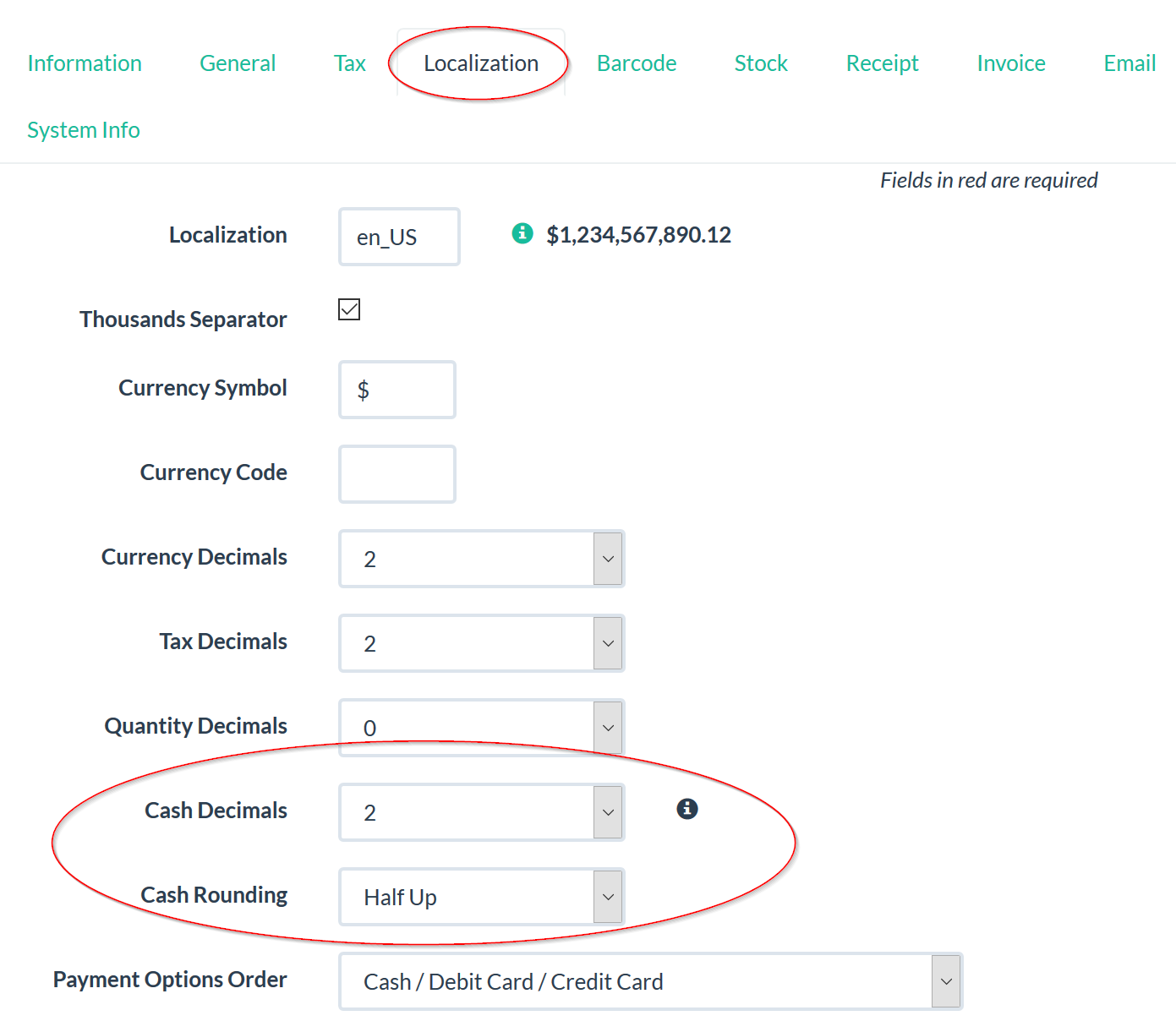Open the Quantity Decimals selector
The height and width of the screenshot is (1032, 1176).
click(608, 728)
